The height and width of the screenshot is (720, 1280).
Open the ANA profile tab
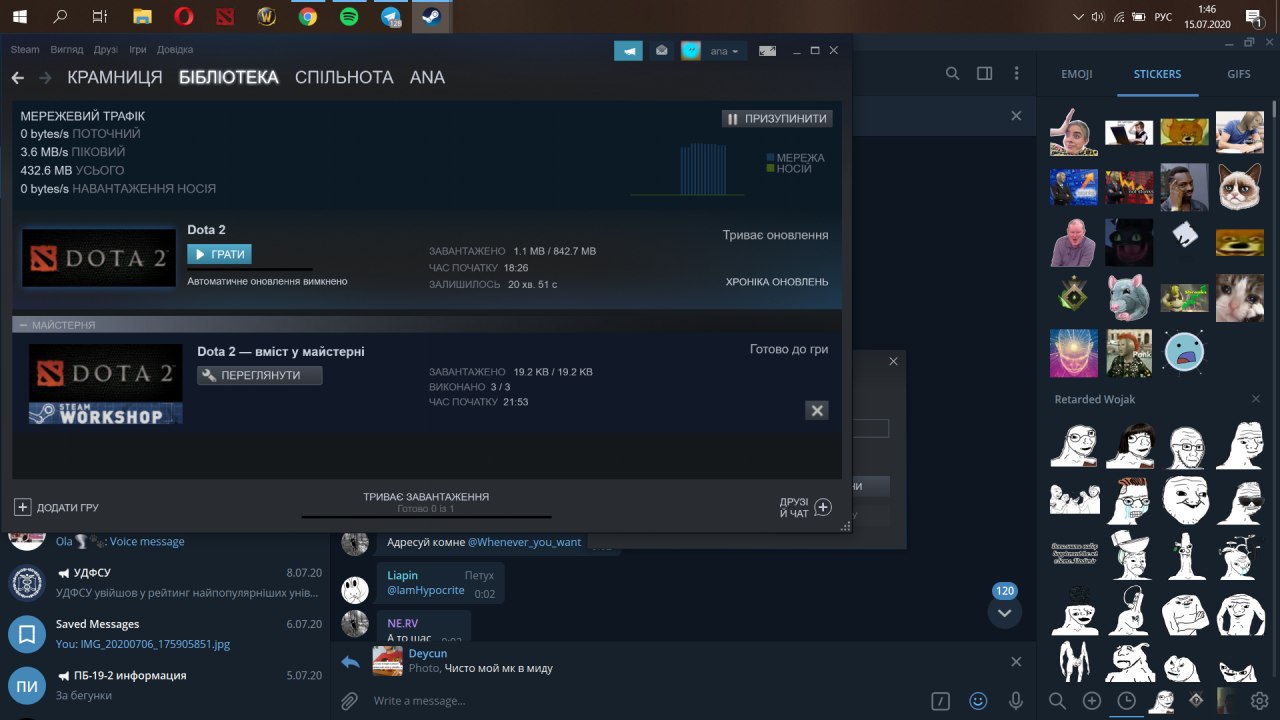pyautogui.click(x=427, y=78)
